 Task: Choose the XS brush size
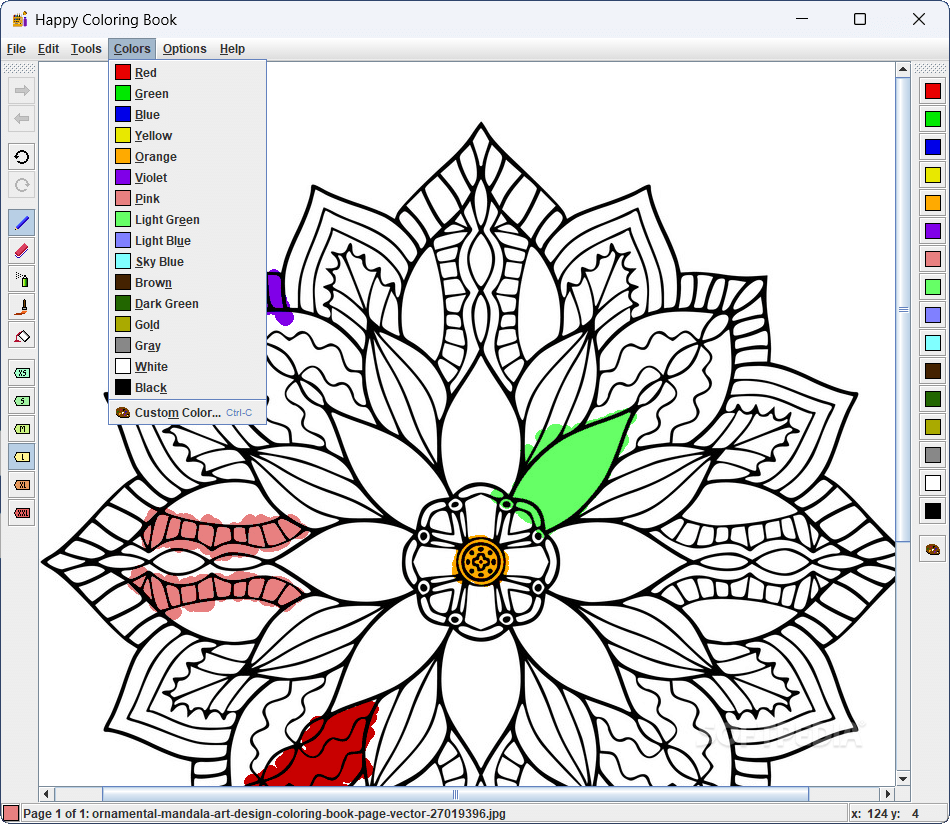pyautogui.click(x=22, y=373)
